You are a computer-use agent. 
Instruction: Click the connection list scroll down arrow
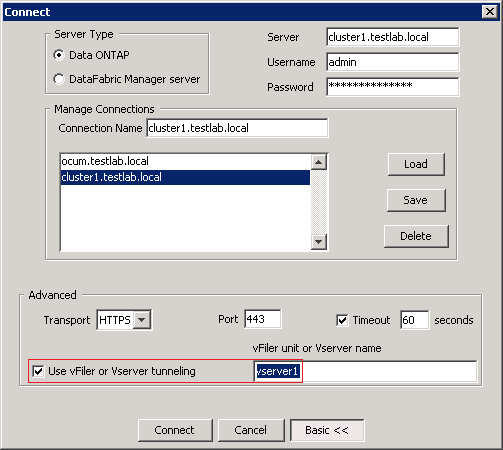pyautogui.click(x=319, y=242)
